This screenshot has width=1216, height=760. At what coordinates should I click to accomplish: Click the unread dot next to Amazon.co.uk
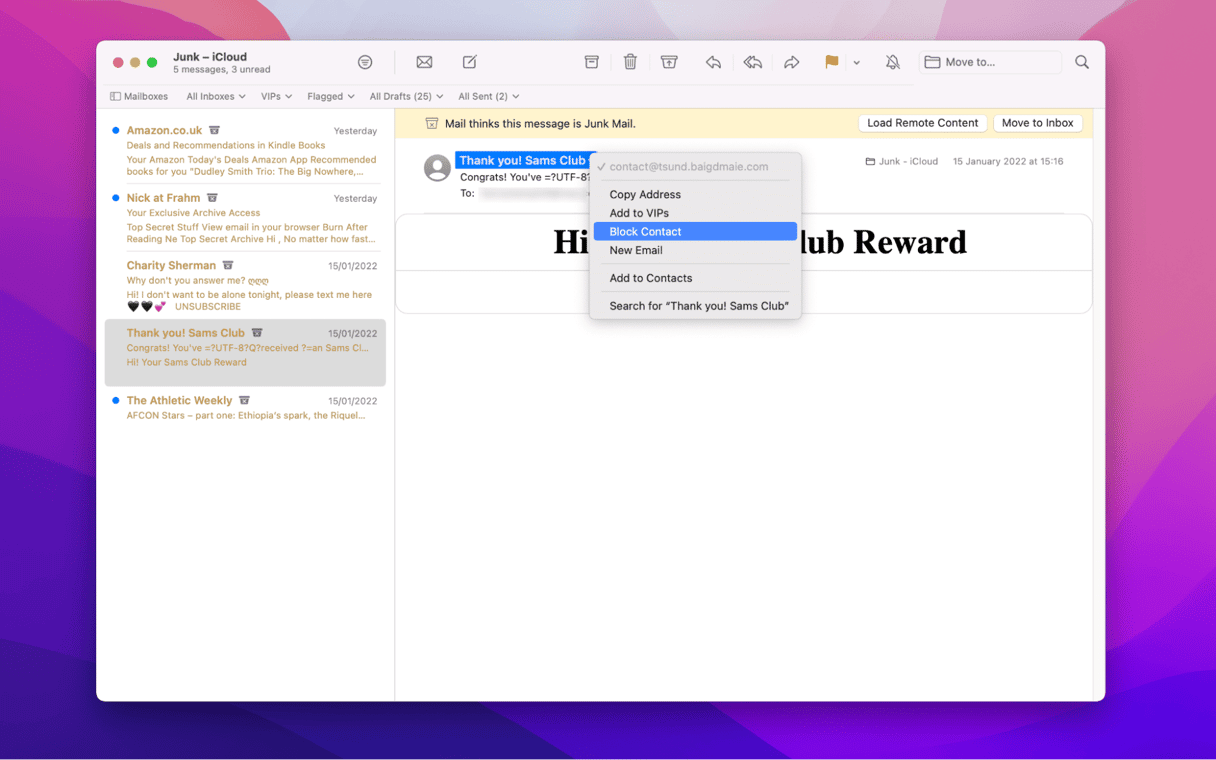(116, 130)
